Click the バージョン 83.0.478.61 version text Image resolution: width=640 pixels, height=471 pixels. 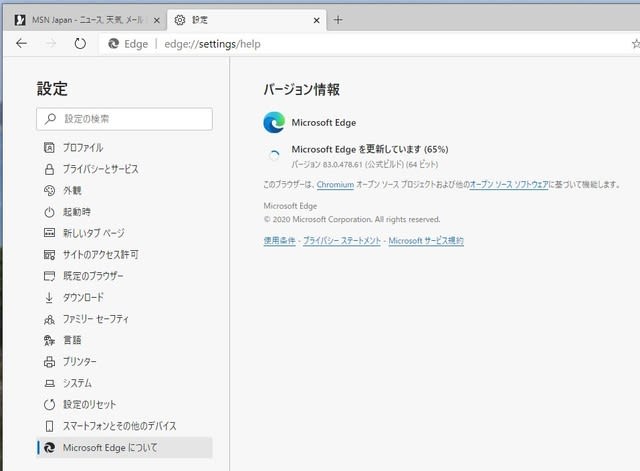(365, 164)
